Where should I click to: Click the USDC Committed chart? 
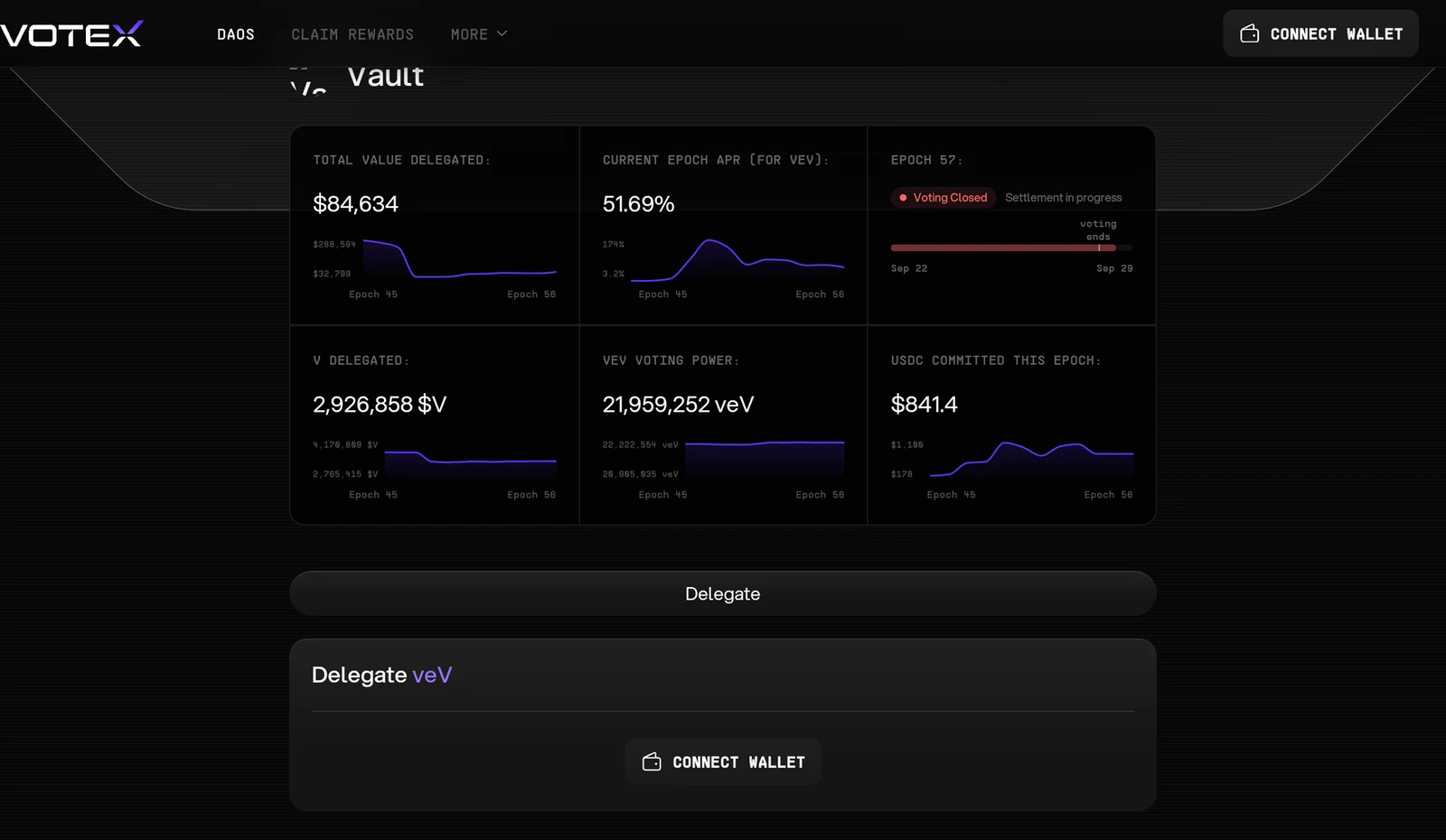coord(1031,459)
